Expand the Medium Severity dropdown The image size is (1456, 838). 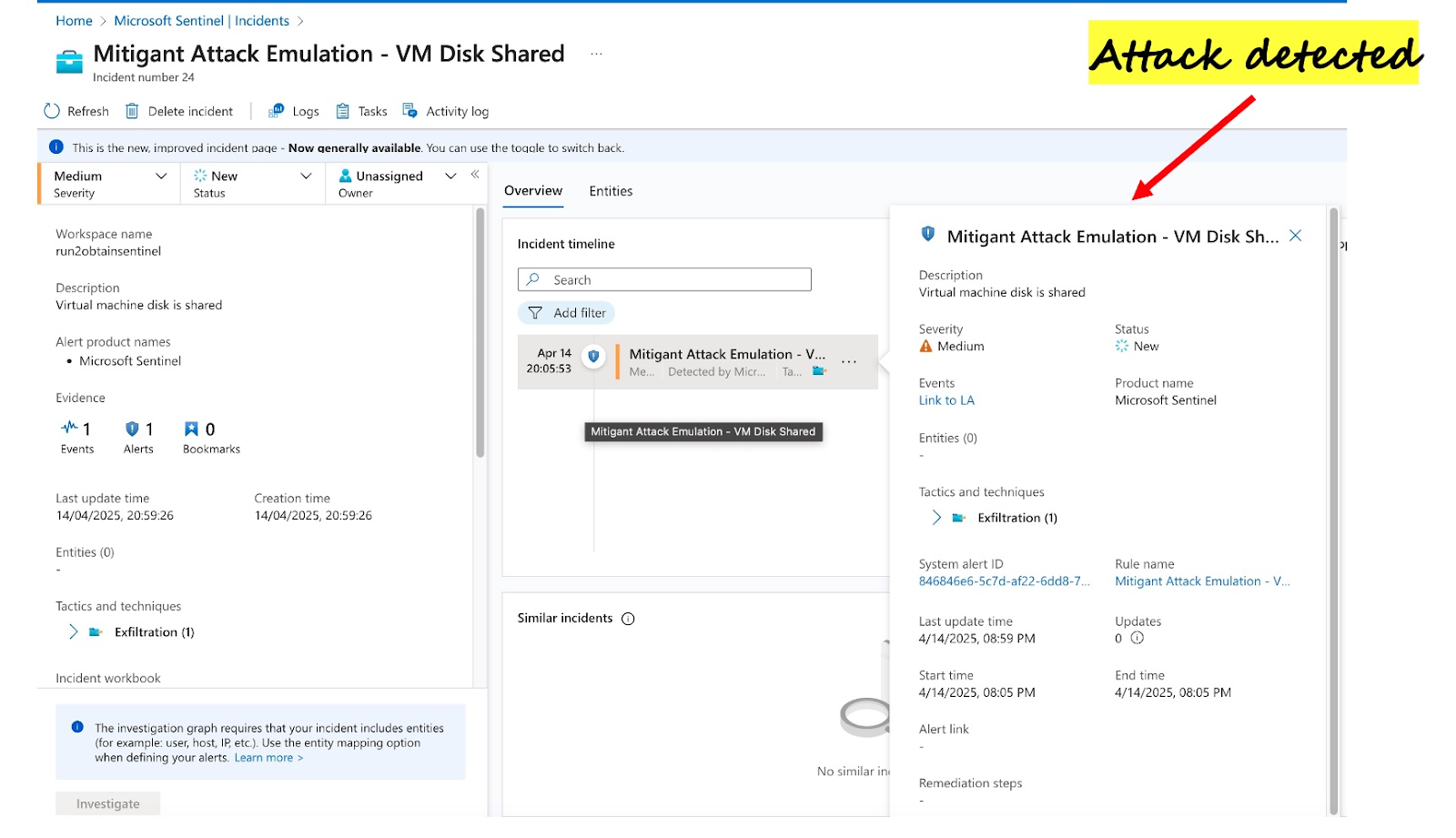161,176
